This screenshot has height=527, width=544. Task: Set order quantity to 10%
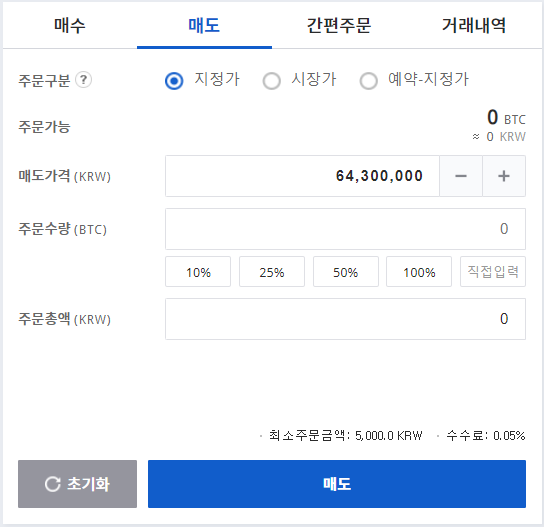click(x=198, y=272)
